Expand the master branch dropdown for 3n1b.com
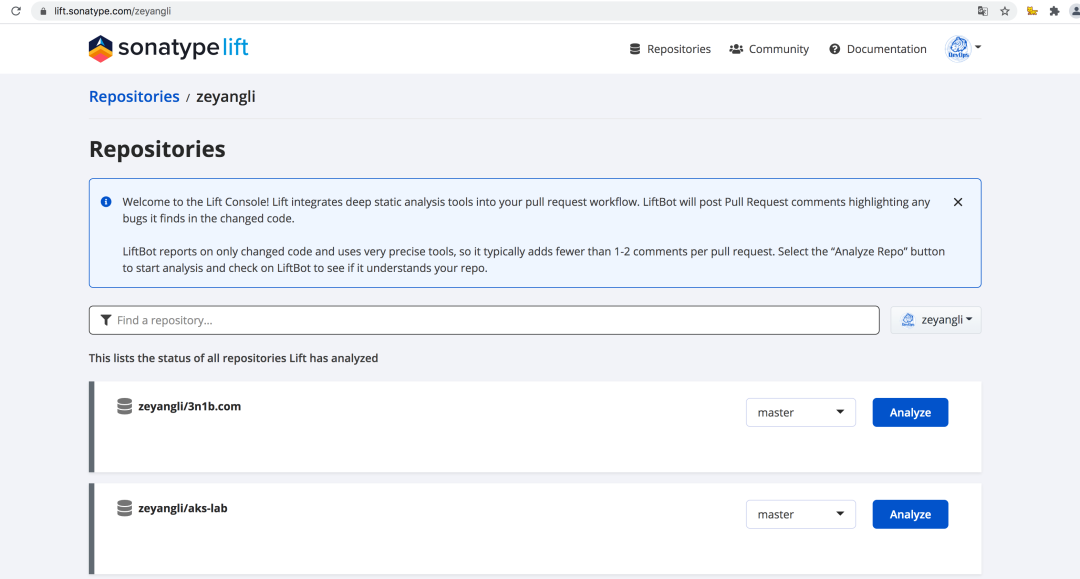1080x579 pixels. click(801, 412)
